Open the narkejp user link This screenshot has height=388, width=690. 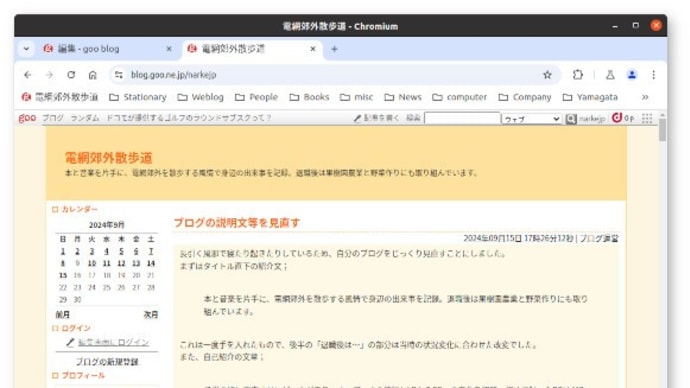tap(592, 118)
